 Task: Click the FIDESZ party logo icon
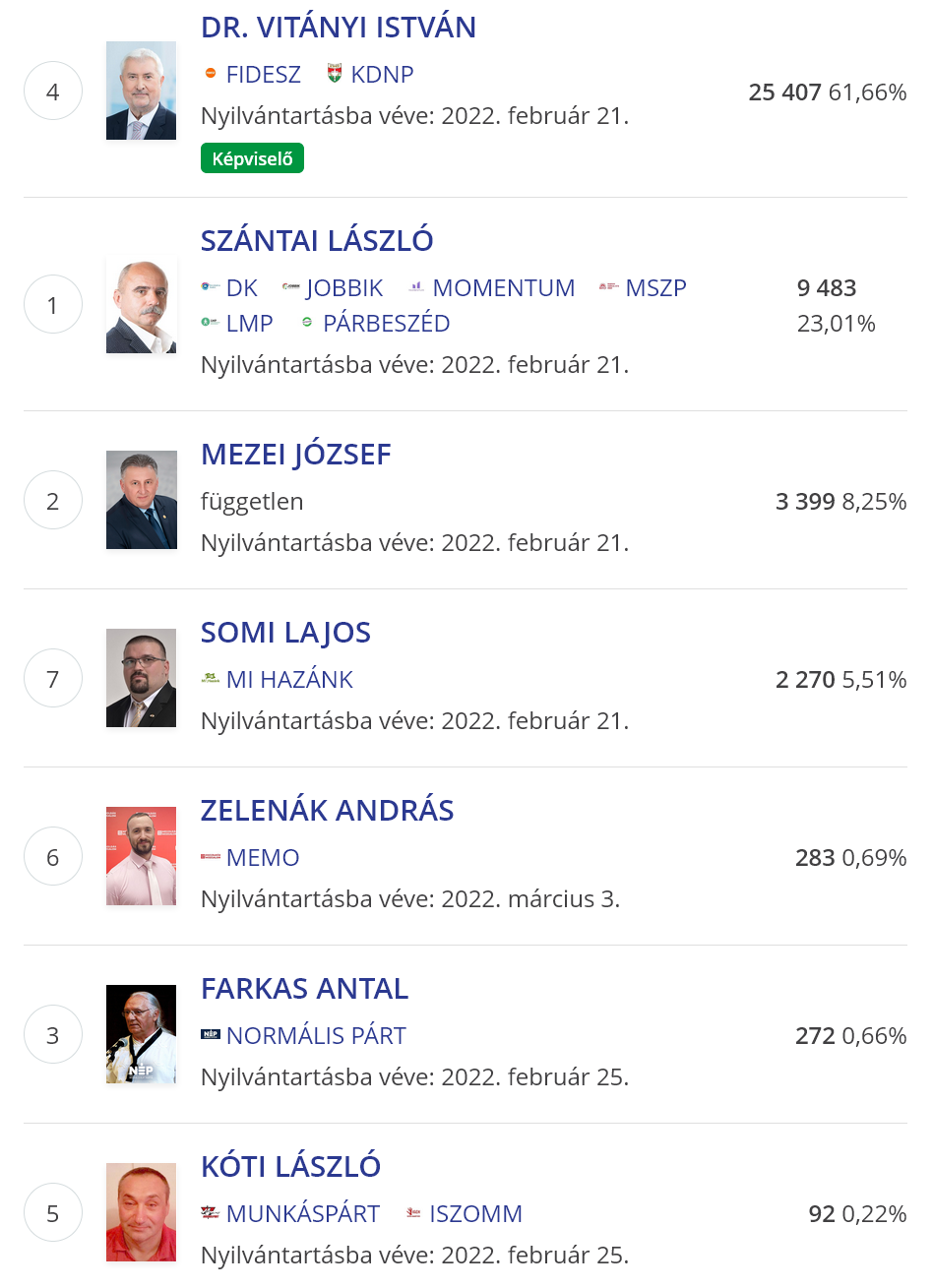[x=210, y=74]
